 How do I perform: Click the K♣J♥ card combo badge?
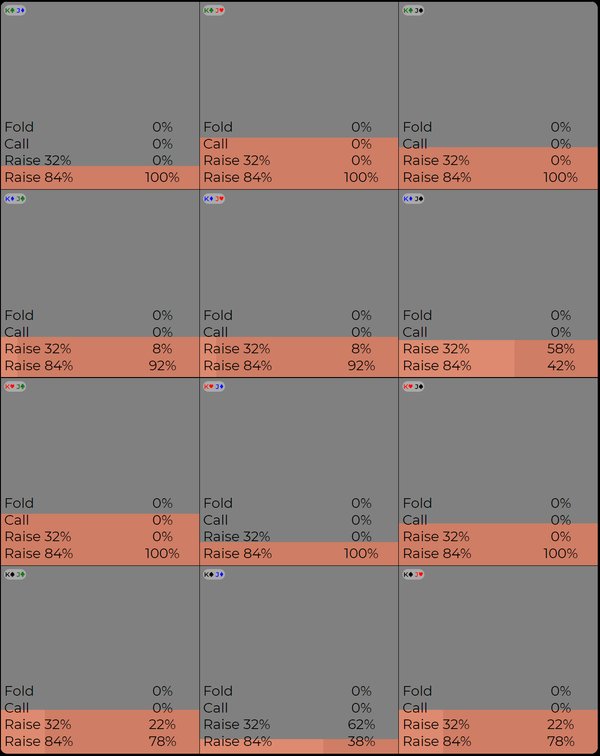pyautogui.click(x=214, y=10)
